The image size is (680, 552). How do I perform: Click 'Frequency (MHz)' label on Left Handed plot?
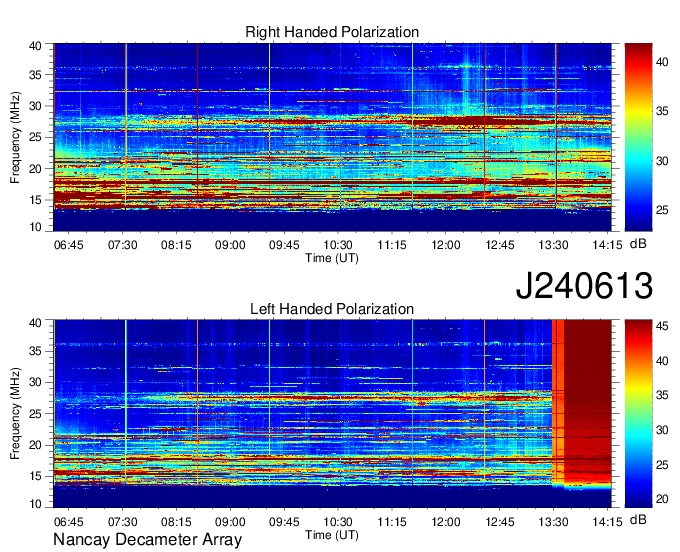tap(15, 414)
